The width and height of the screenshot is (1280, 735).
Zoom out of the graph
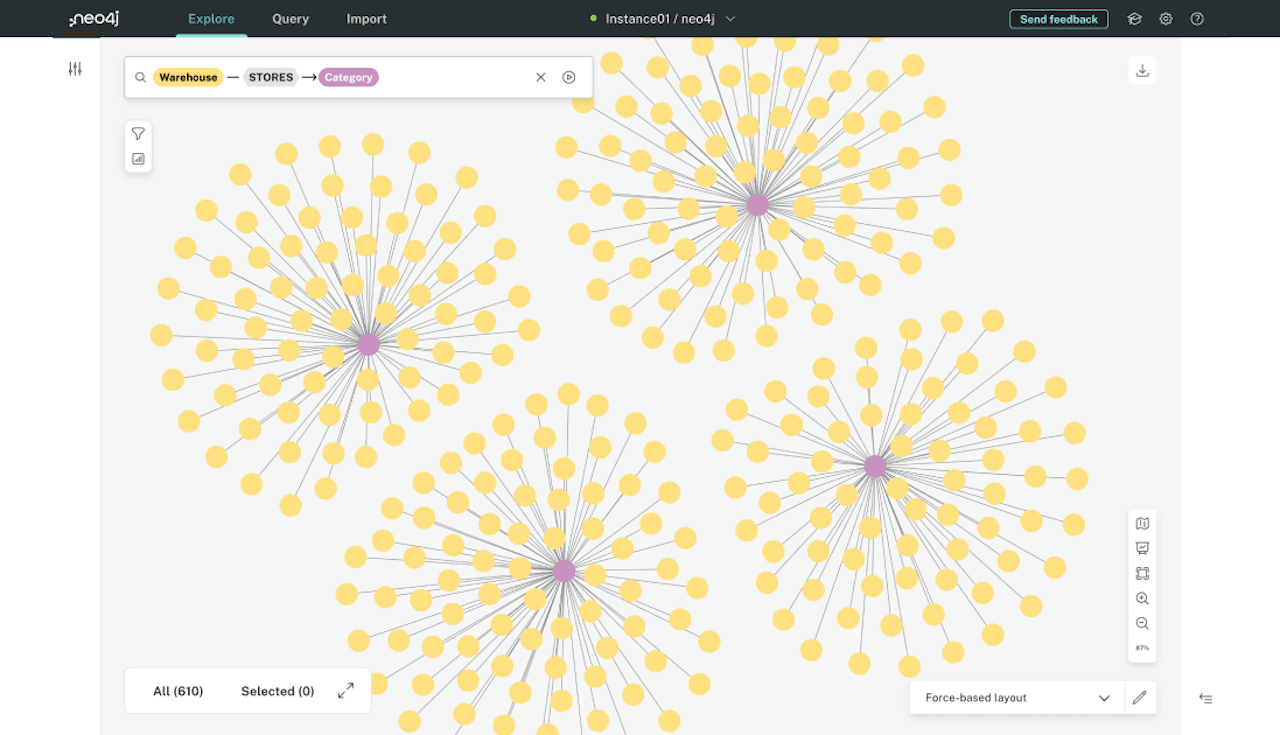pyautogui.click(x=1142, y=623)
